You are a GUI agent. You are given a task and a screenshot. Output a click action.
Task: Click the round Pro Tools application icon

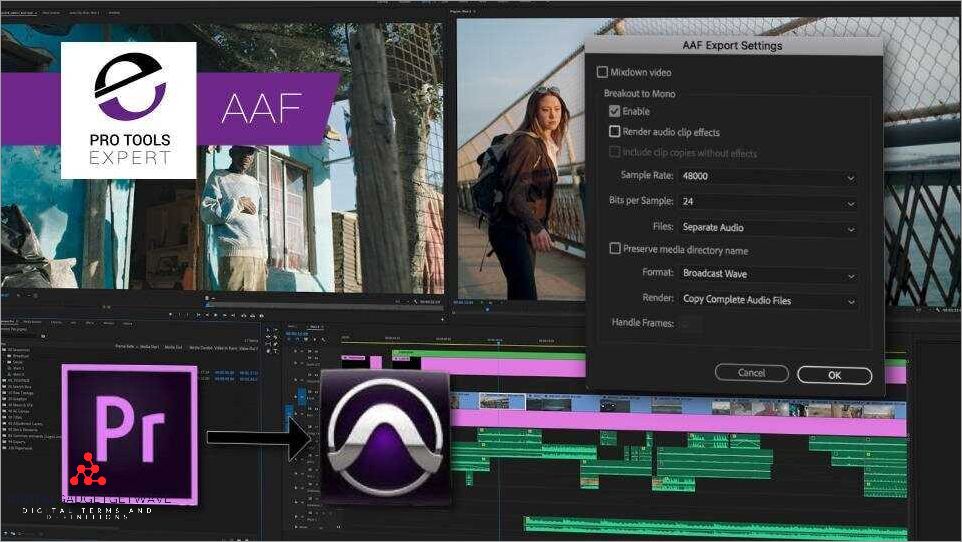tap(385, 436)
